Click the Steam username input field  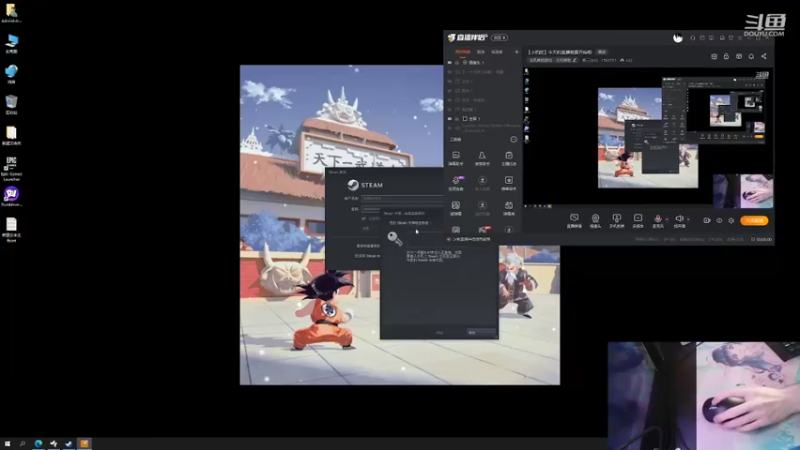coord(402,198)
